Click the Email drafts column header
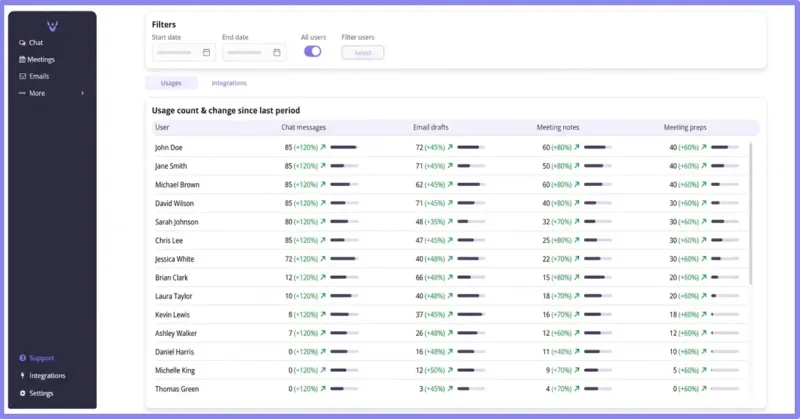This screenshot has height=419, width=800. pyautogui.click(x=431, y=128)
